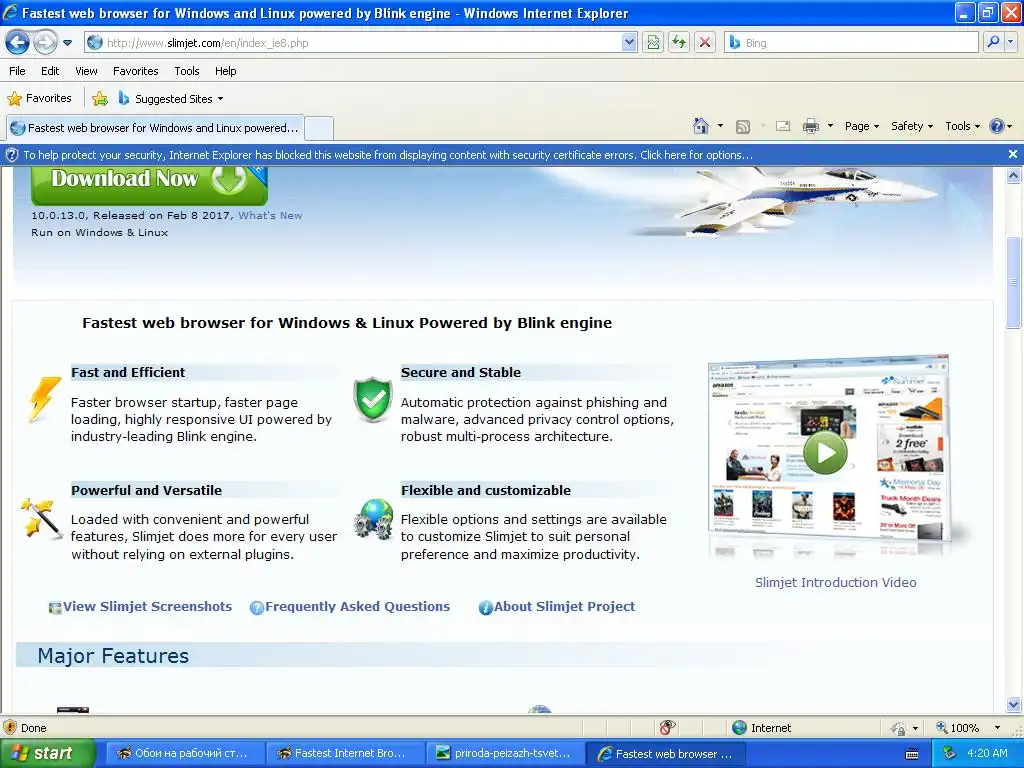Expand the Print dropdown arrow
Viewport: 1024px width, 768px height.
point(830,126)
